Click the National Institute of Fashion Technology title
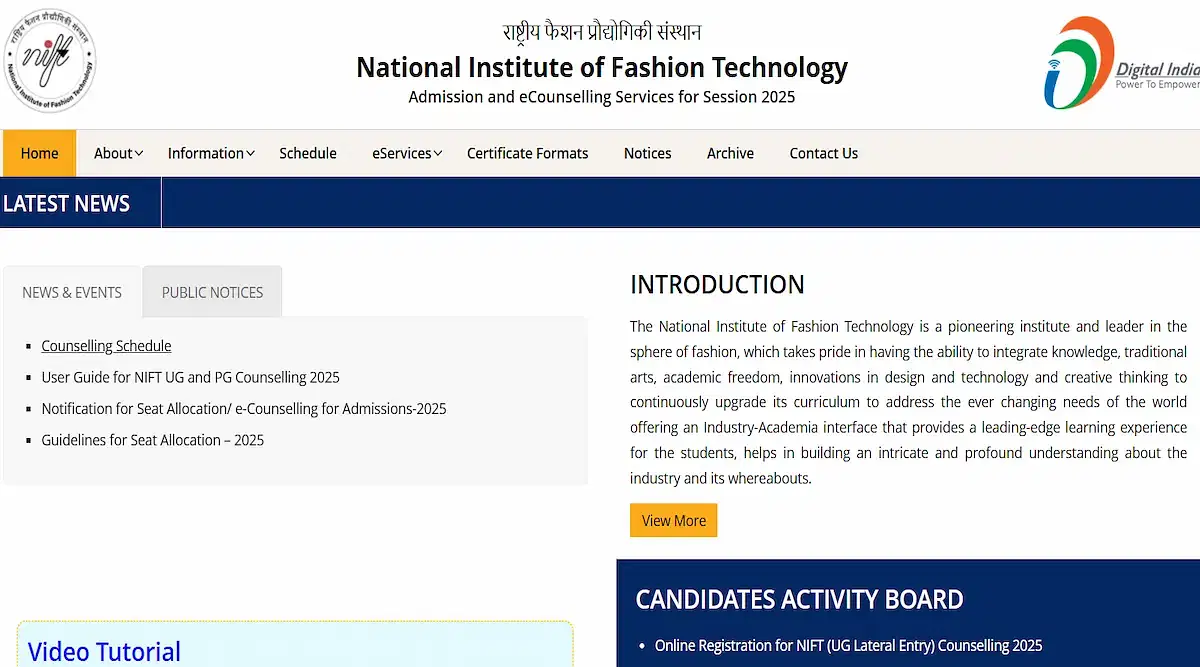 [602, 67]
